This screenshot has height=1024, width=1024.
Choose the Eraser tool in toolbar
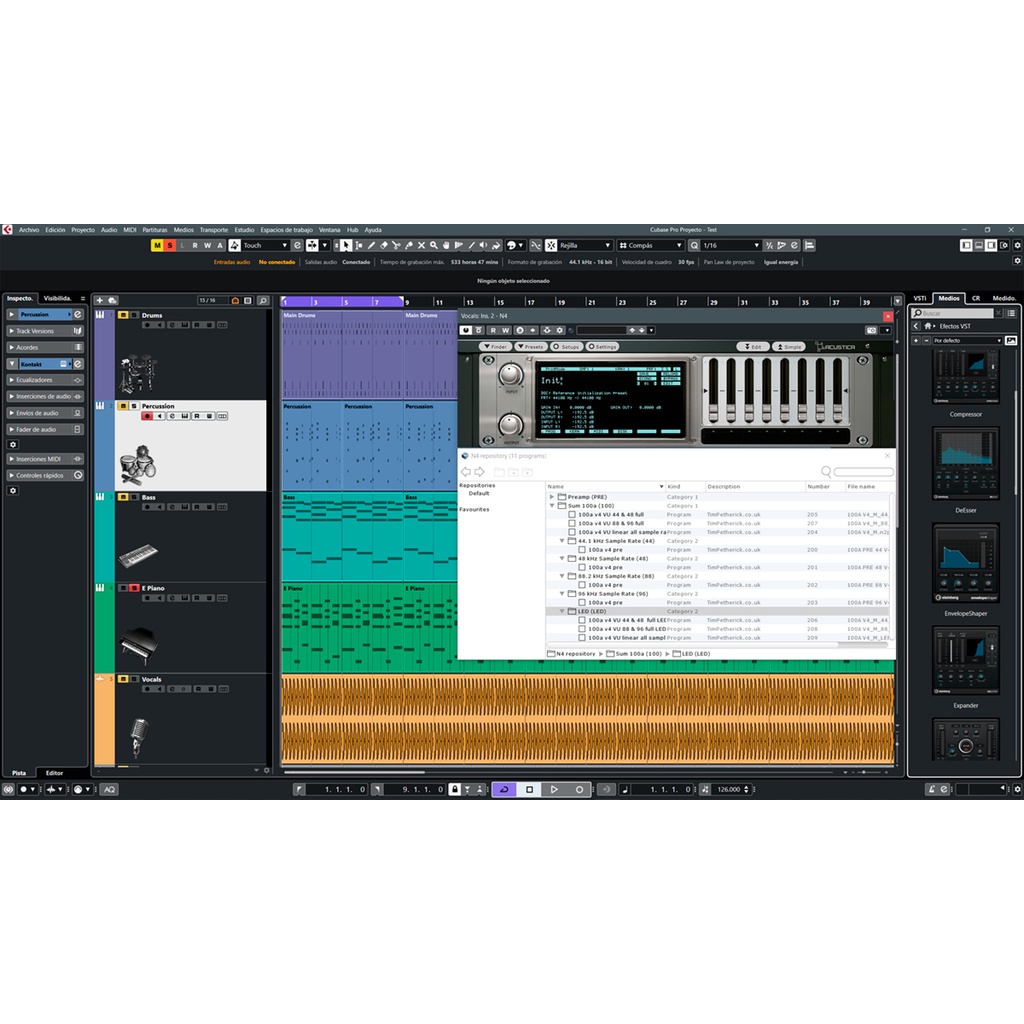coord(383,245)
